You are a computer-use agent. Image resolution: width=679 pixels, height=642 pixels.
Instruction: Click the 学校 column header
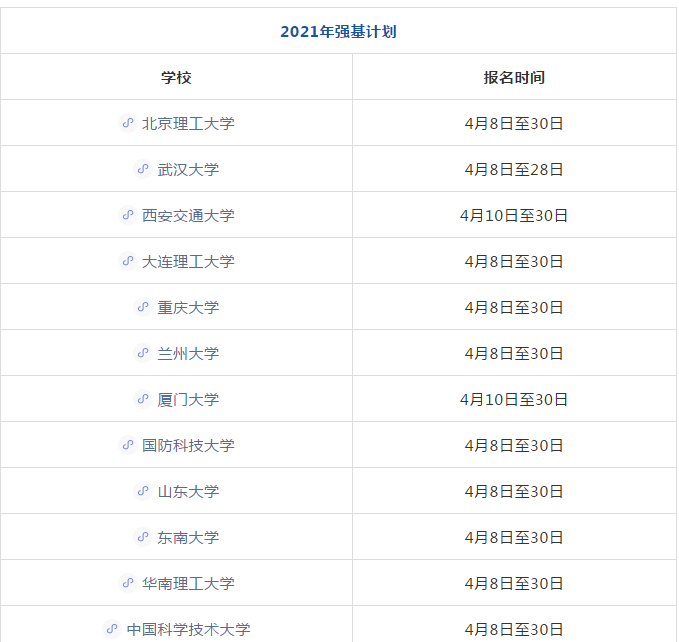pyautogui.click(x=176, y=77)
